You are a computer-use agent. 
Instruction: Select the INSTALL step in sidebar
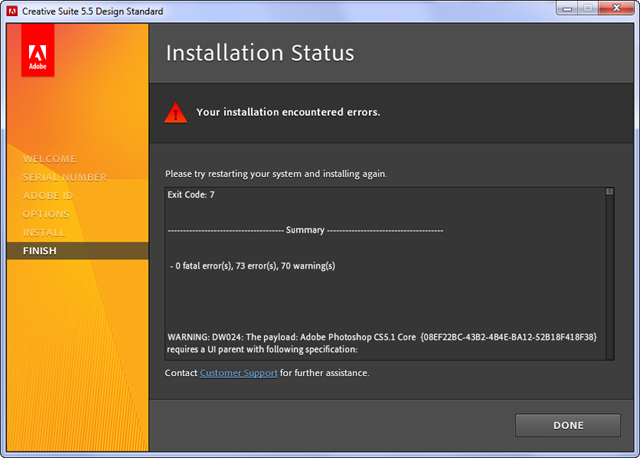click(44, 232)
